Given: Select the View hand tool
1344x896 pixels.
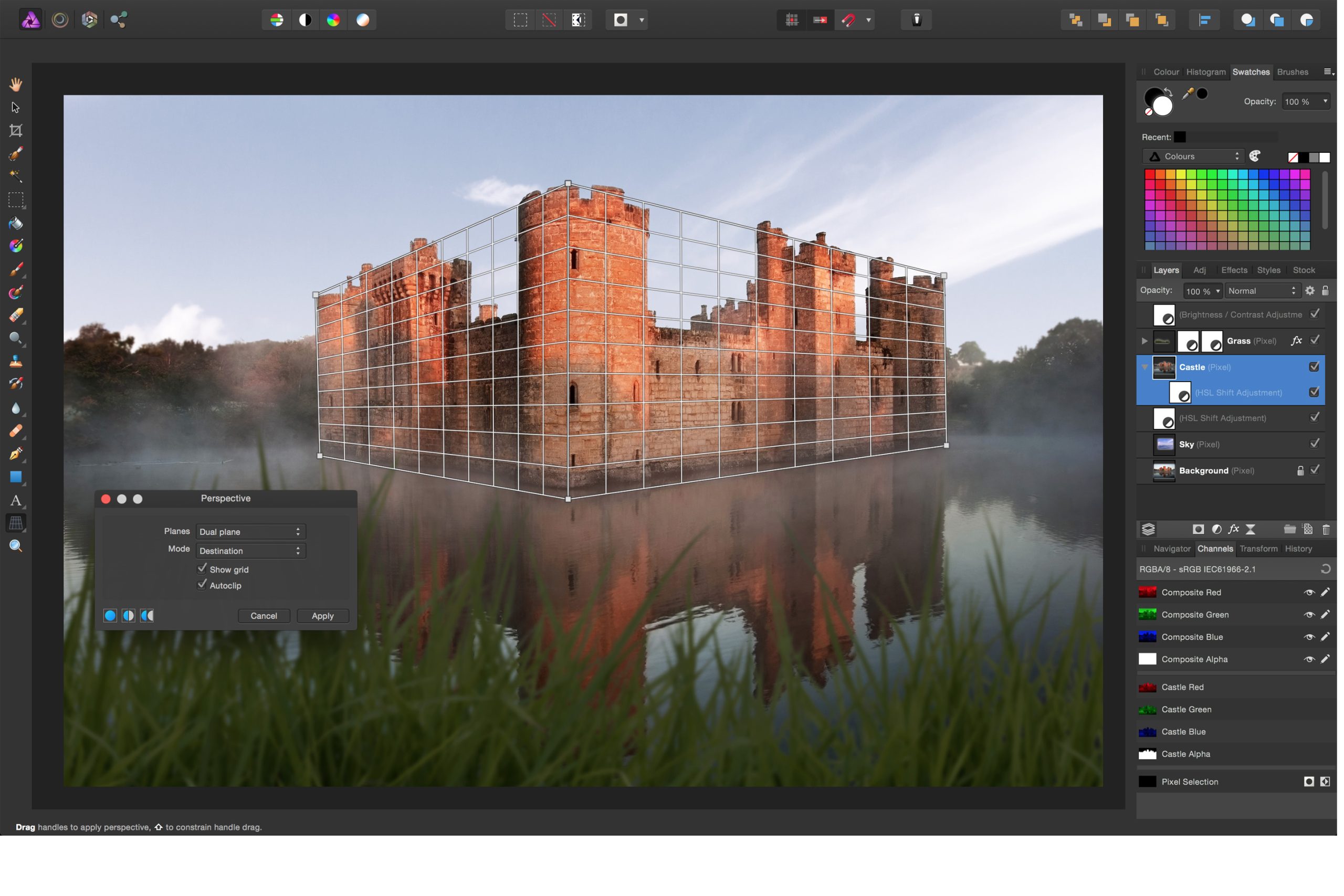Looking at the screenshot, I should pos(15,85).
